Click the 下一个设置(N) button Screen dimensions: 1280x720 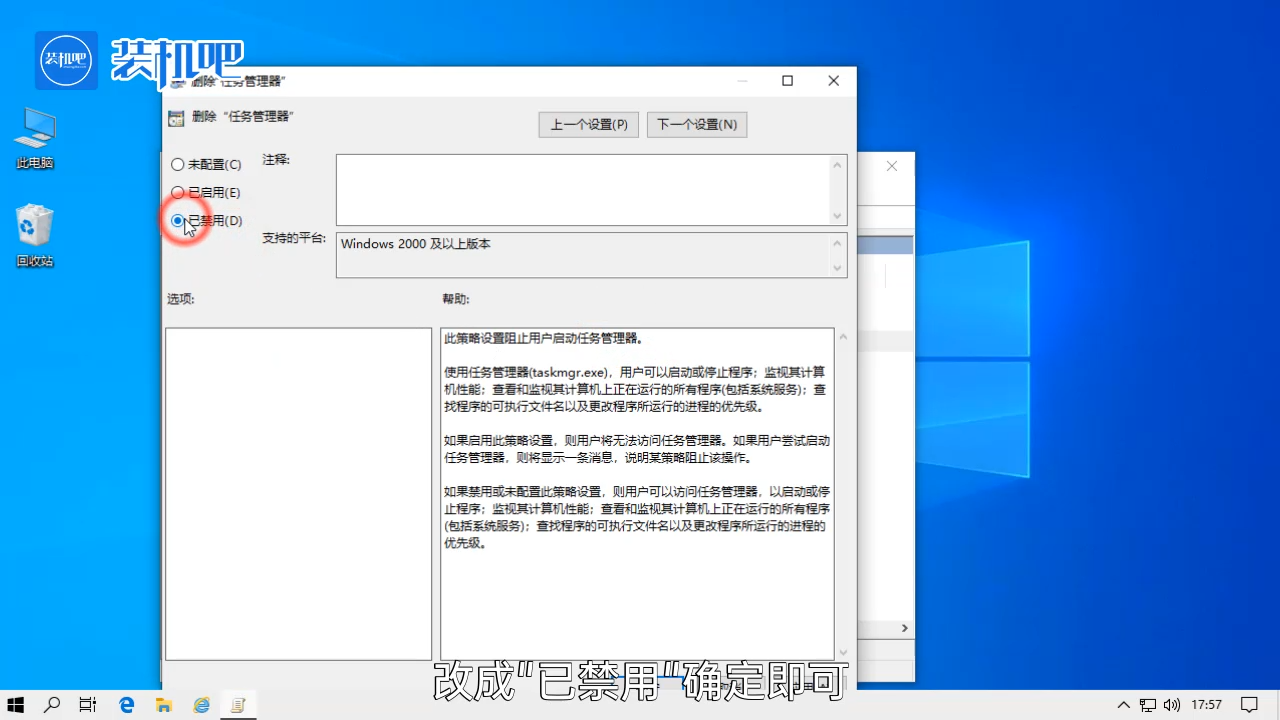pos(696,124)
